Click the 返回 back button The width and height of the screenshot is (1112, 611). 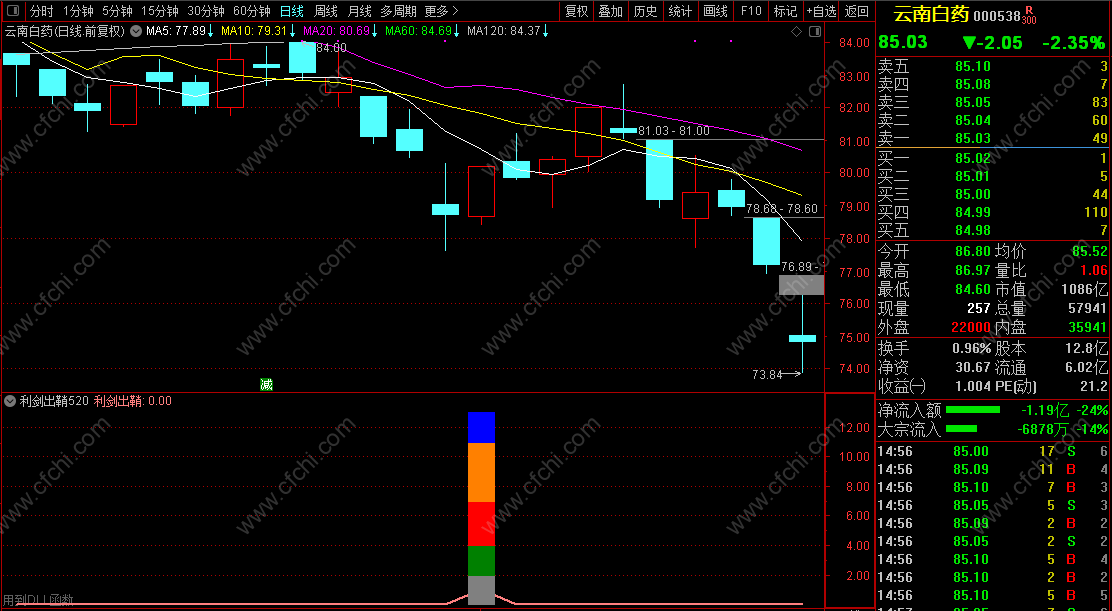[x=857, y=11]
